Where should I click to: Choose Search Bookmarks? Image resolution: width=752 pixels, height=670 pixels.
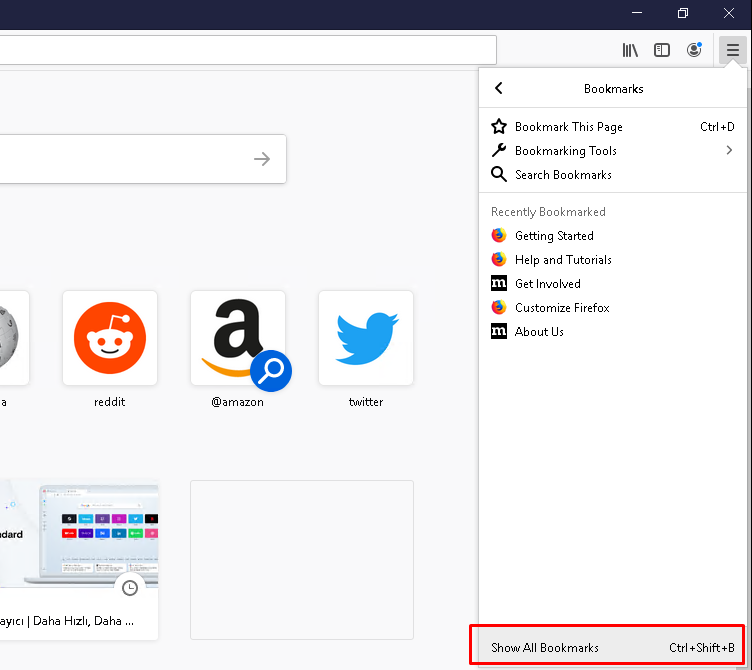coord(613,175)
